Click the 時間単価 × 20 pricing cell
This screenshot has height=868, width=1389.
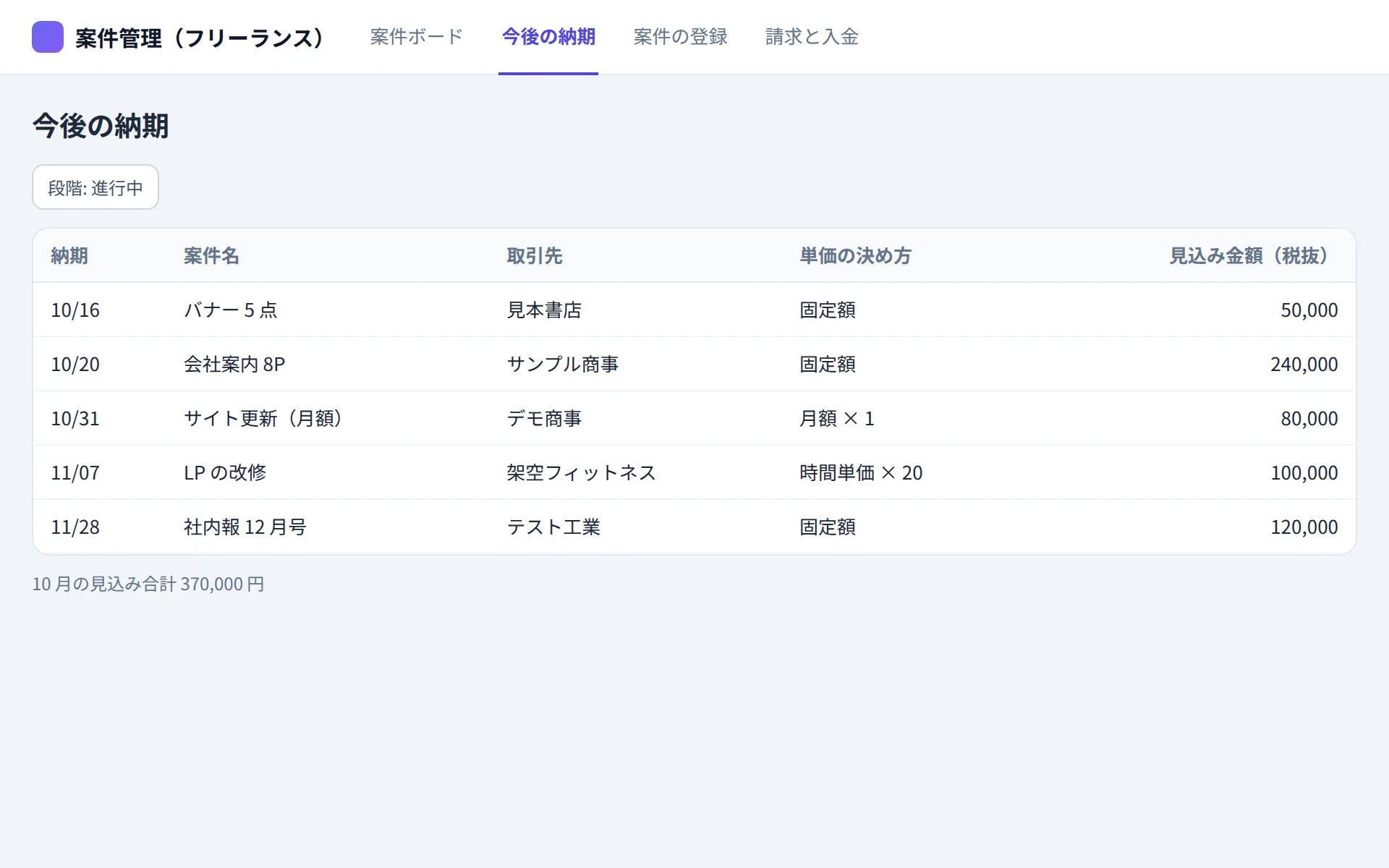[x=861, y=472]
